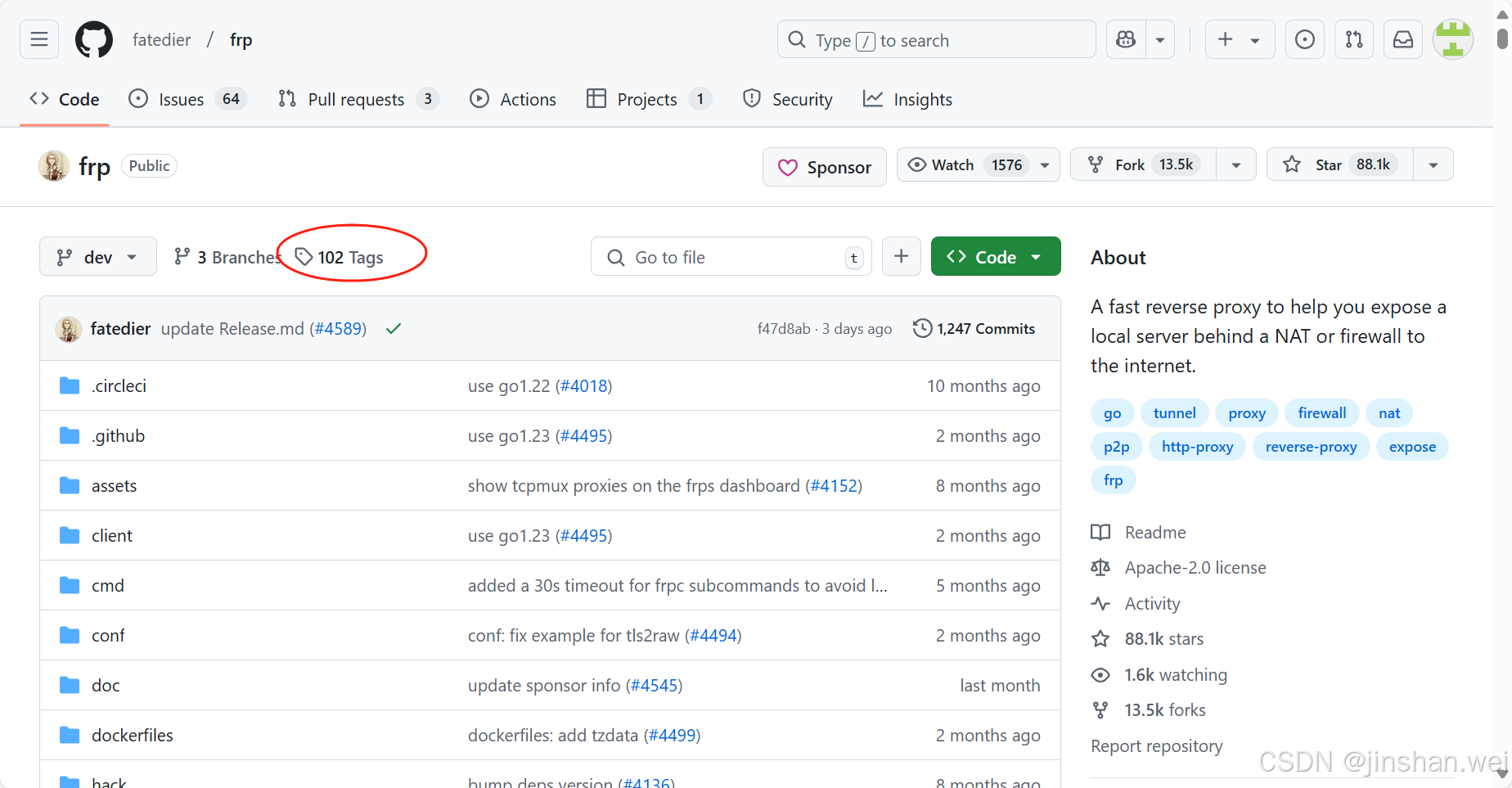Open the .circleci folder
Screen dimensions: 1512x788
click(119, 385)
